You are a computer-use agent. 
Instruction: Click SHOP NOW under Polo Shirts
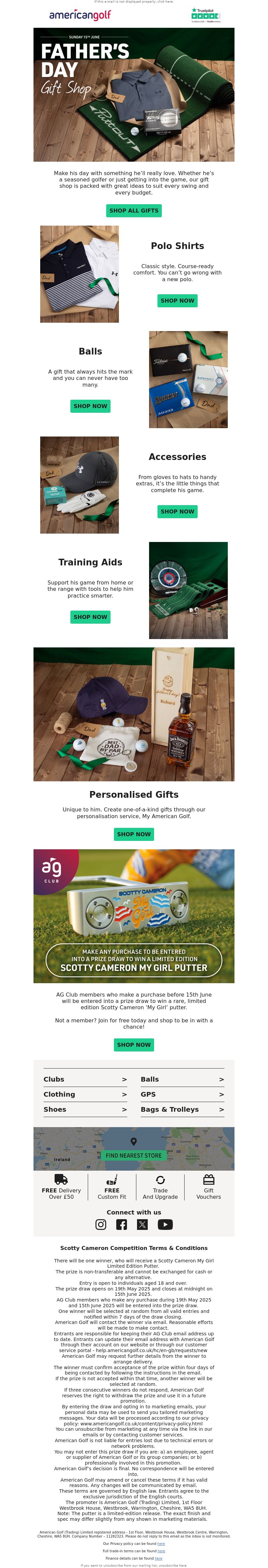[x=177, y=301]
